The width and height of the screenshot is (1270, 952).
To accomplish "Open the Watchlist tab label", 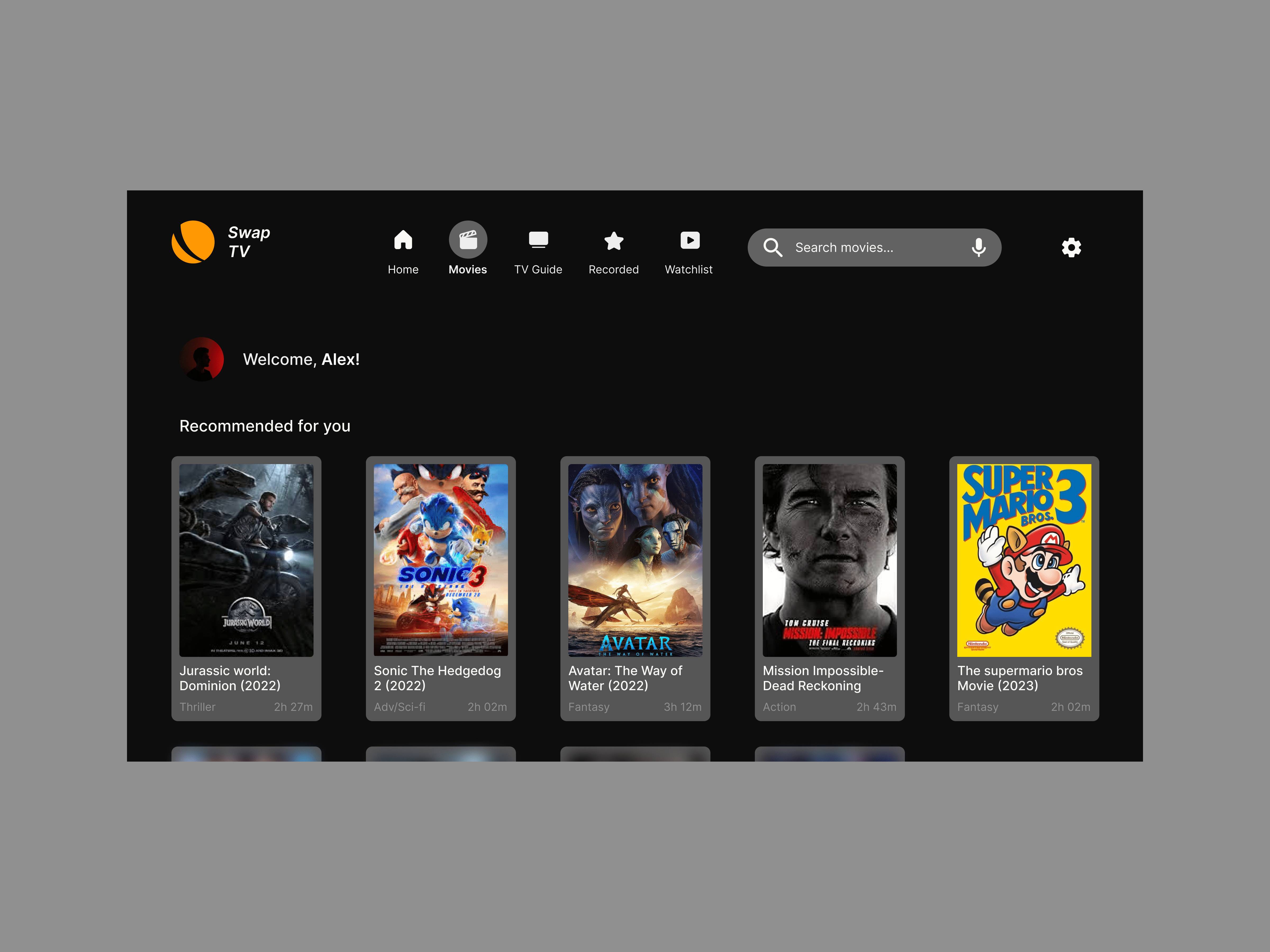I will 688,270.
